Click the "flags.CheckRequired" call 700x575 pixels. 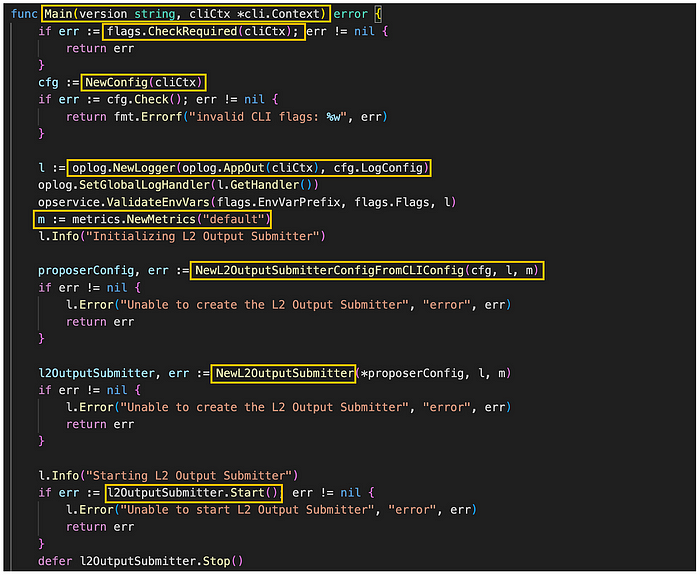pyautogui.click(x=172, y=31)
